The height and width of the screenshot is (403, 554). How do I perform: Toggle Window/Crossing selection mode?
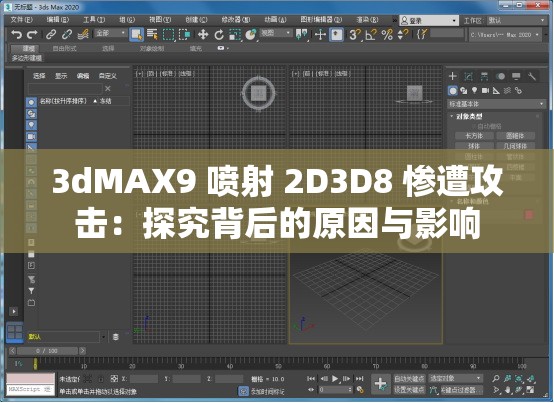tap(184, 35)
